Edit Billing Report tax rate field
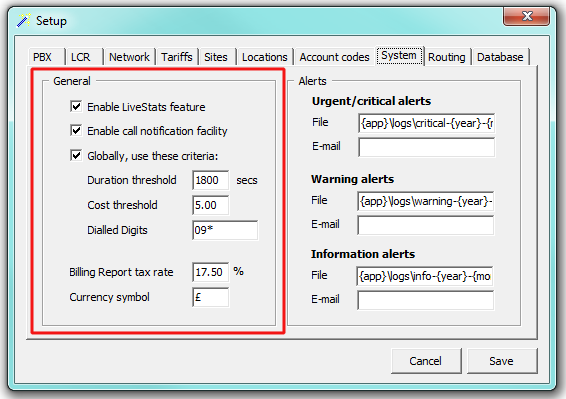The height and width of the screenshot is (399, 566). point(210,272)
